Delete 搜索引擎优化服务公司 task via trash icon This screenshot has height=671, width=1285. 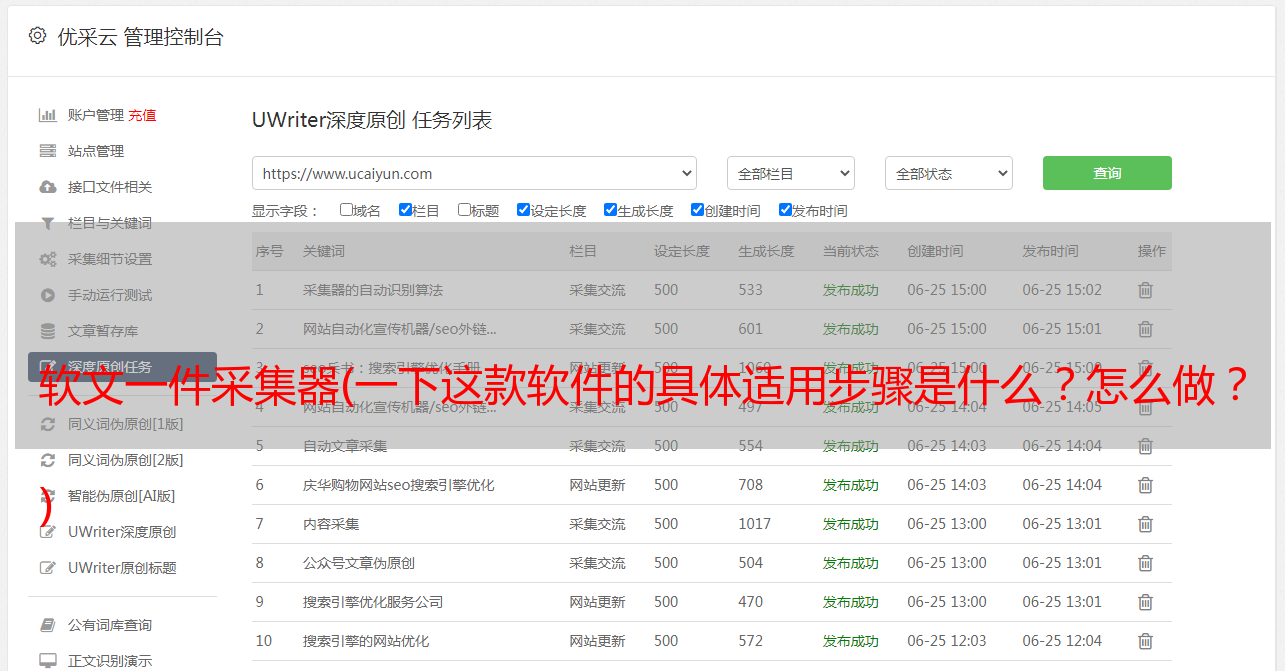click(x=1145, y=602)
